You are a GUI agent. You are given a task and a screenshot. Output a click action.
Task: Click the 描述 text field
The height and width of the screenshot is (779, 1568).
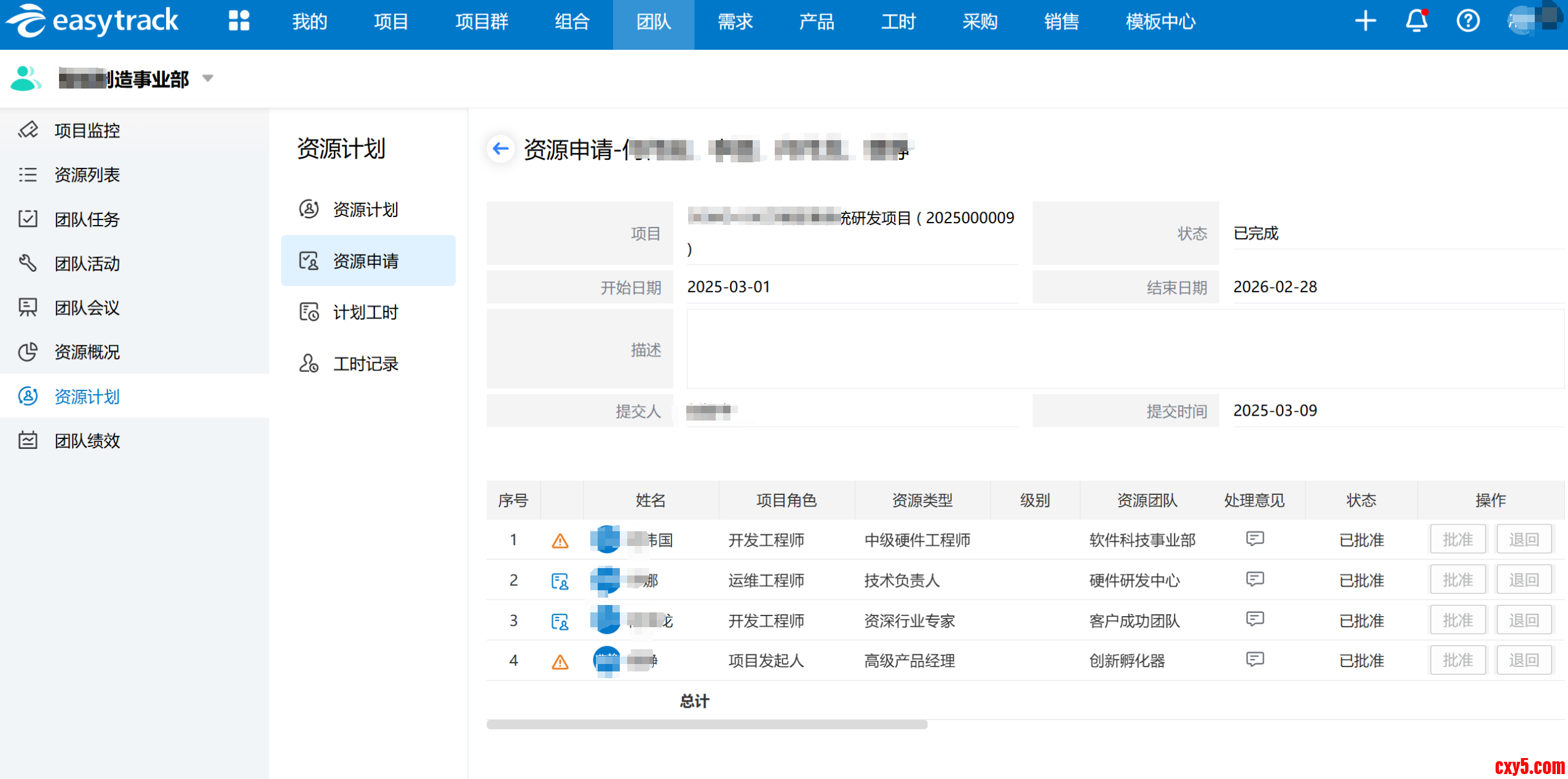coord(1124,349)
